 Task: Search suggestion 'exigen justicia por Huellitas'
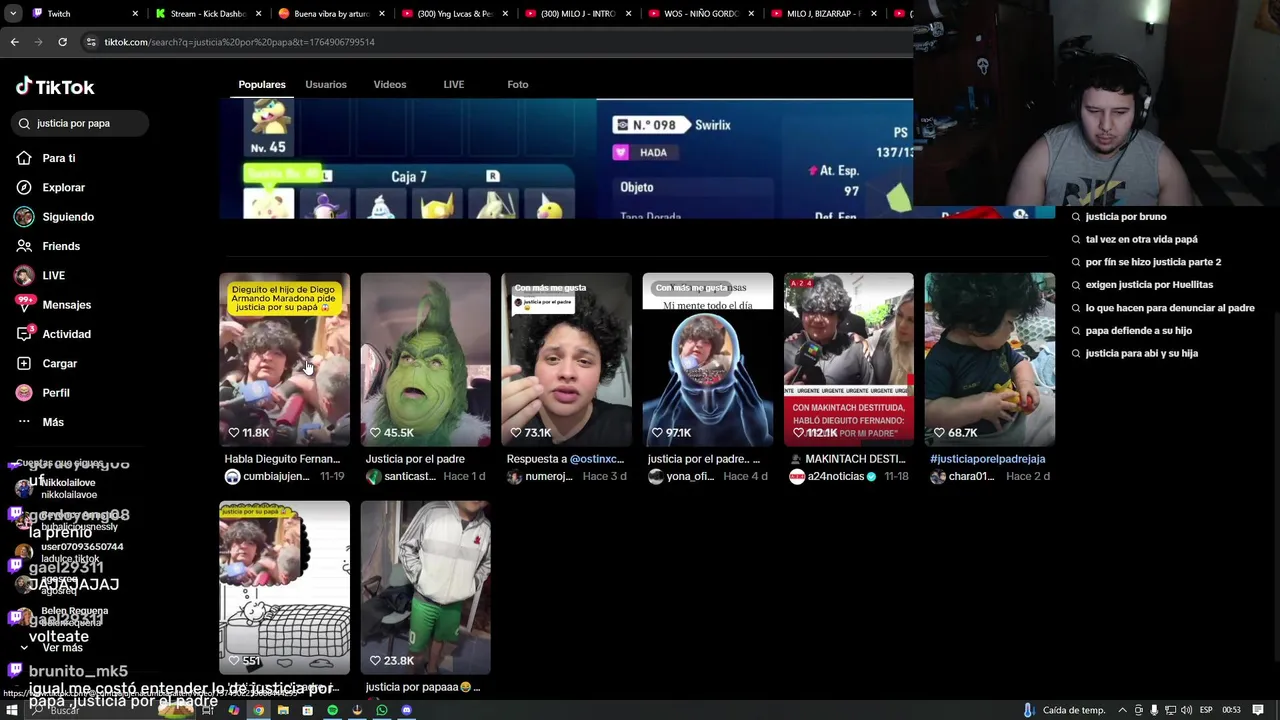pos(1148,285)
